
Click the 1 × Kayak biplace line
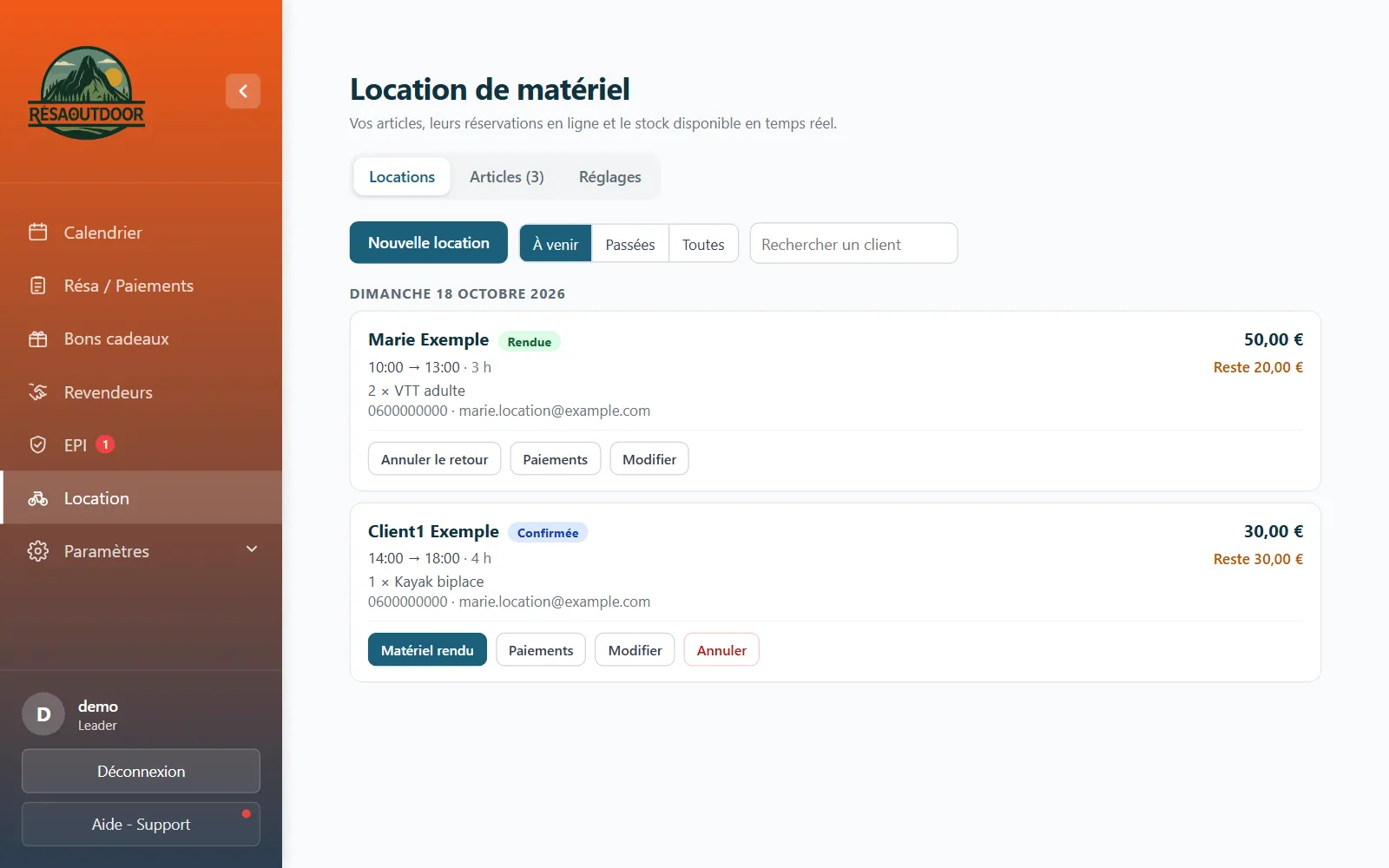coord(426,582)
